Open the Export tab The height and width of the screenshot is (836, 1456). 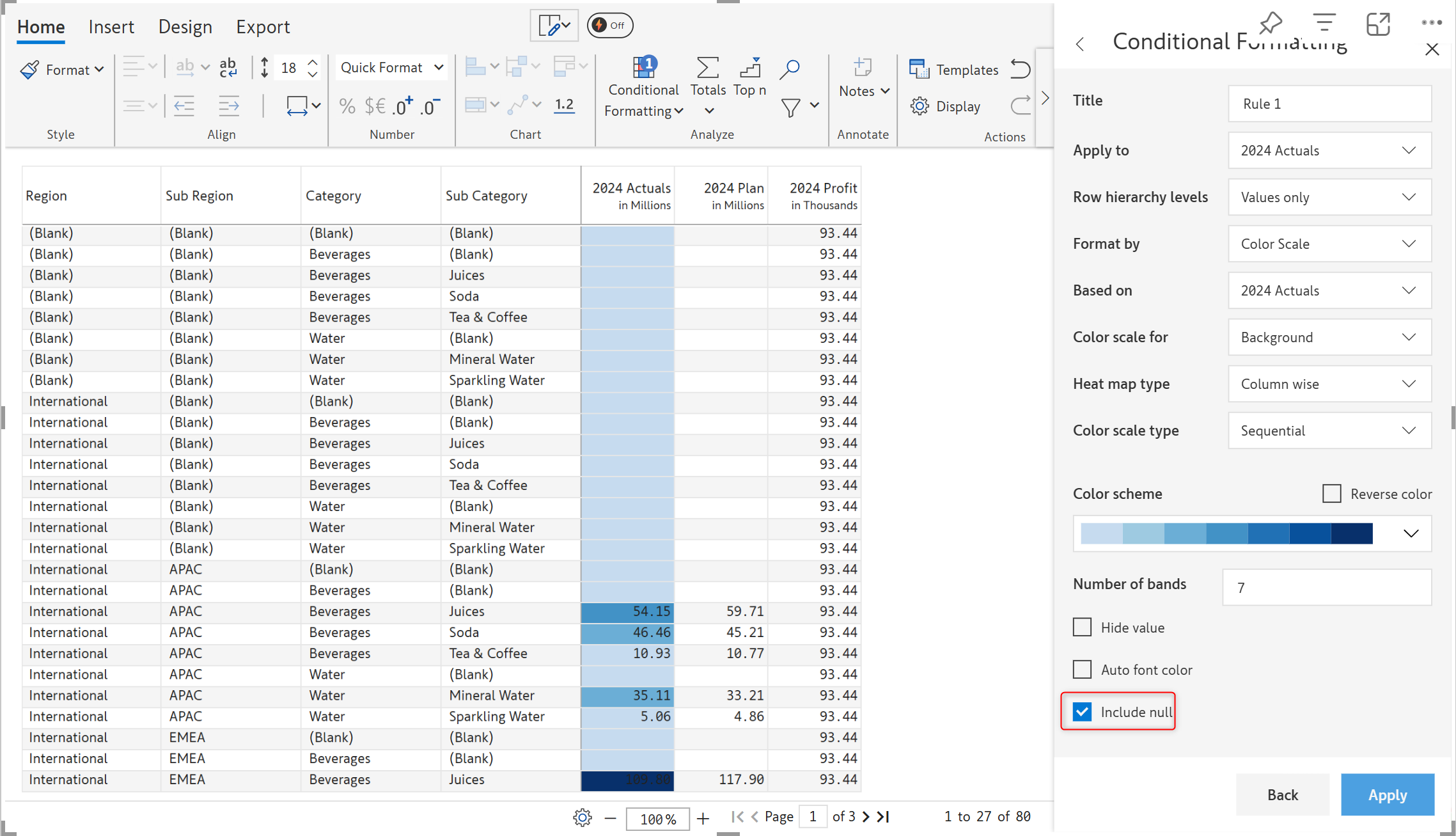click(x=263, y=27)
